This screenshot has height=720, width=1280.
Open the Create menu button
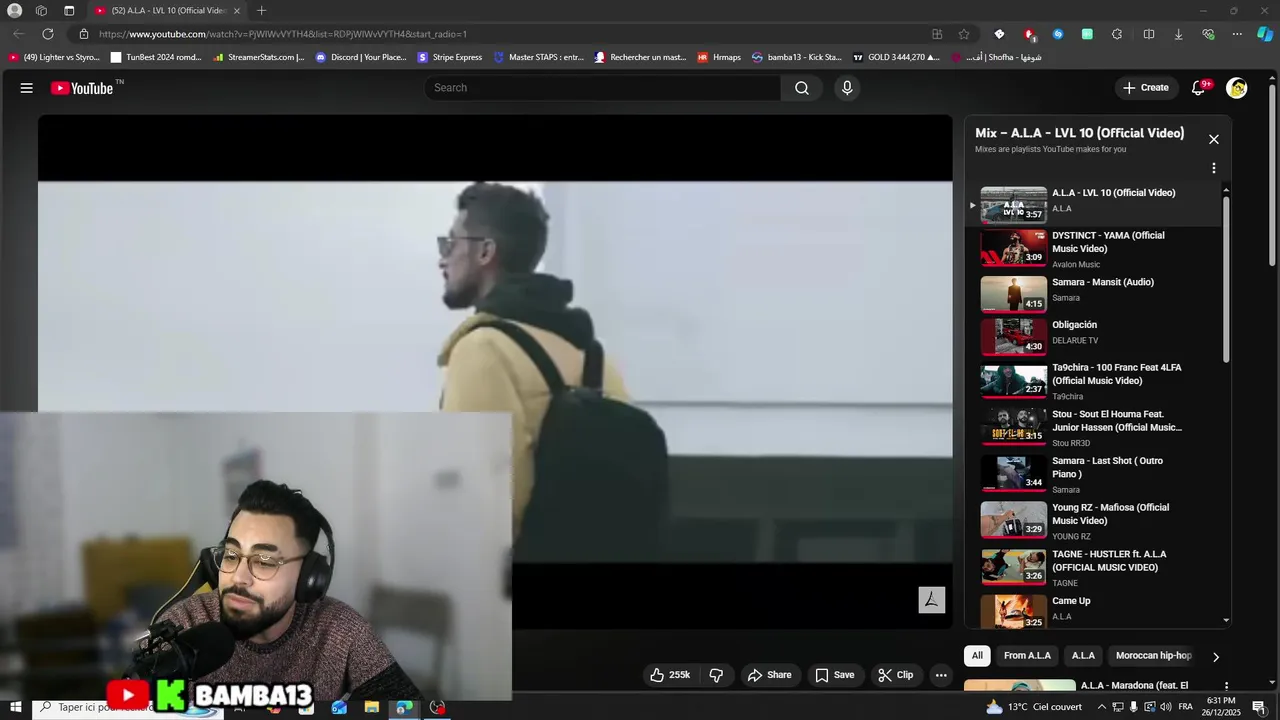(x=1145, y=88)
